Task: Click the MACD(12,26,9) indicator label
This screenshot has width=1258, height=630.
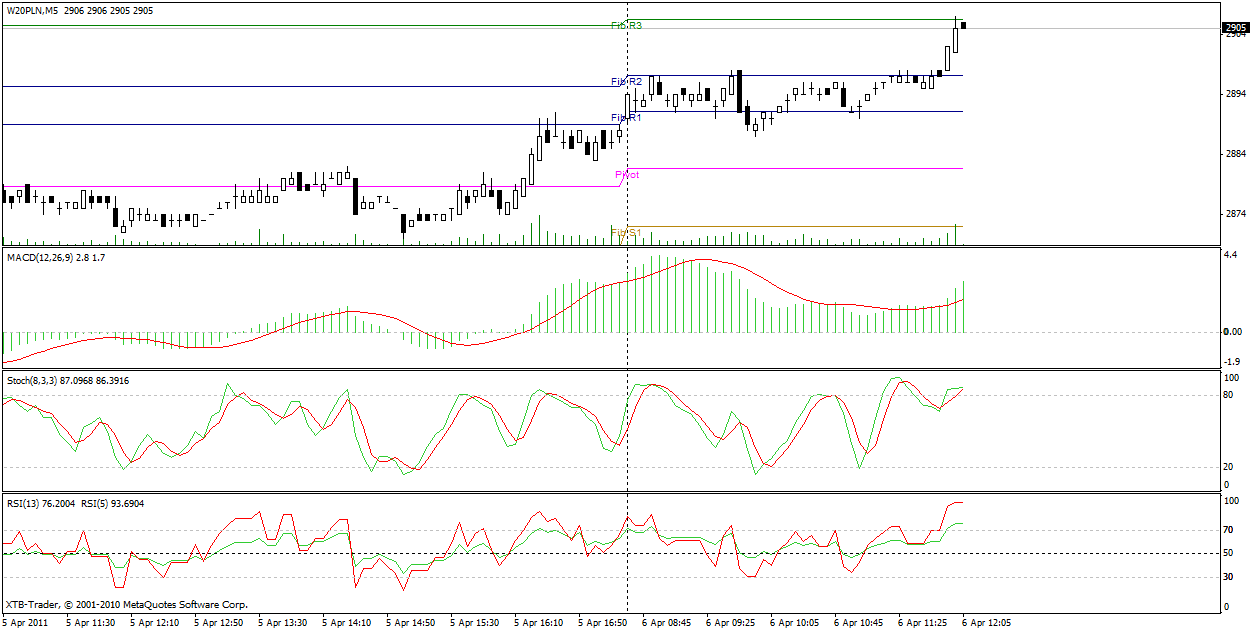Action: tap(56, 258)
